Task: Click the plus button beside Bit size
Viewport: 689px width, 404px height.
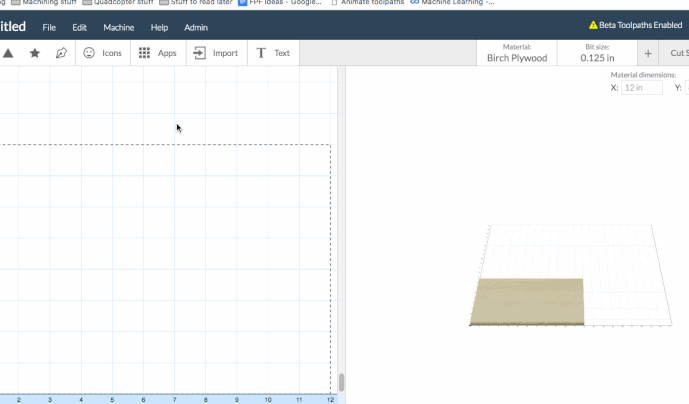Action: tap(648, 53)
